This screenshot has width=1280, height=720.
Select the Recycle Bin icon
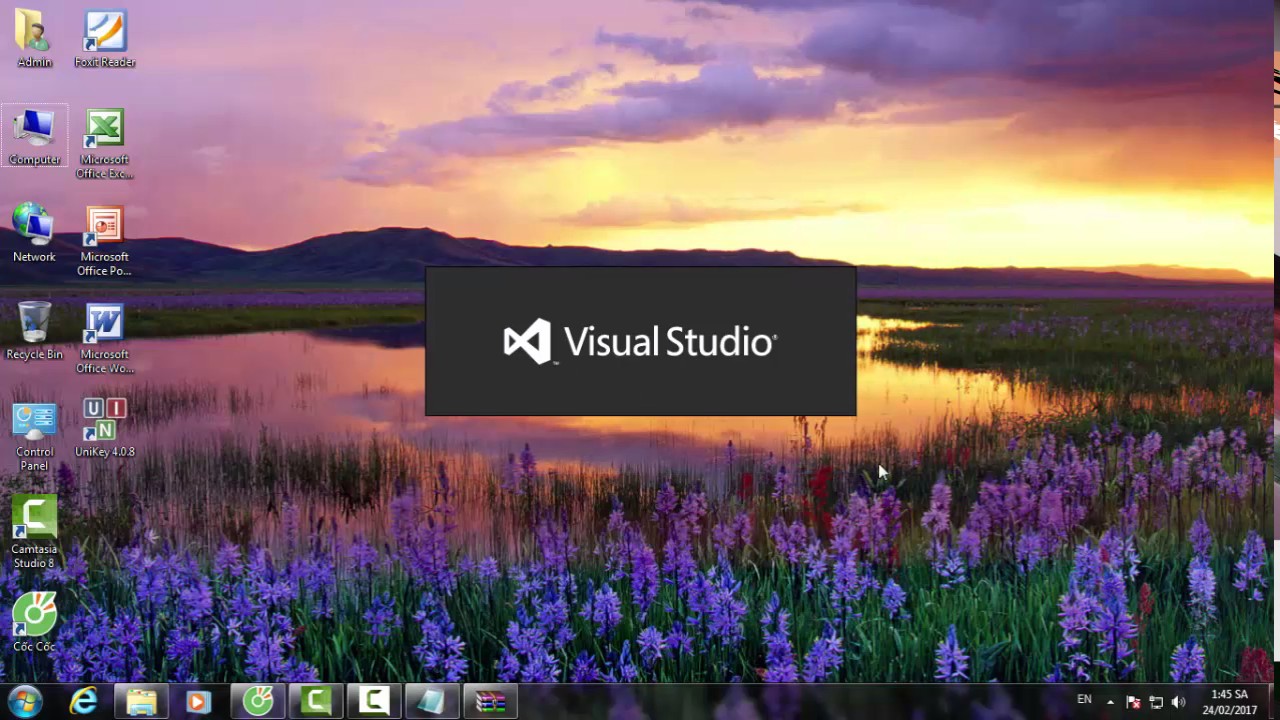click(34, 330)
